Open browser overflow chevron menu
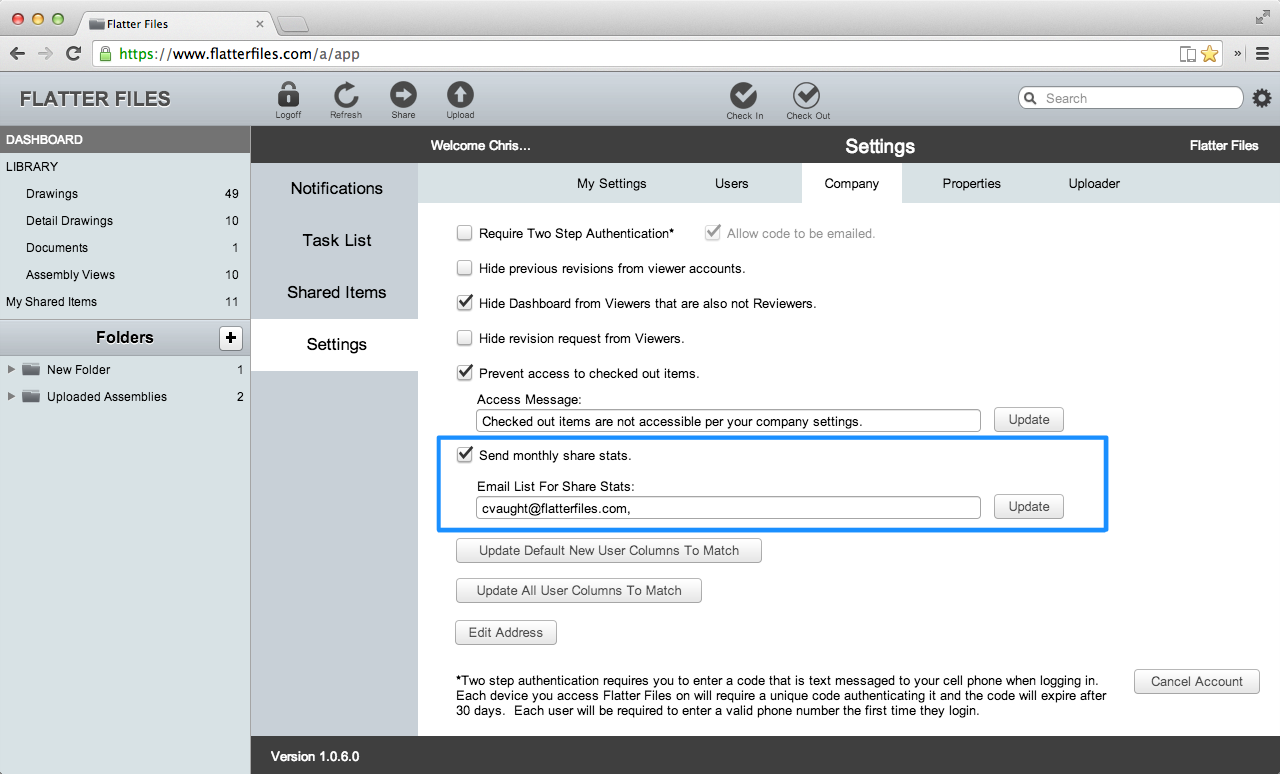Viewport: 1280px width, 774px height. coord(1238,54)
